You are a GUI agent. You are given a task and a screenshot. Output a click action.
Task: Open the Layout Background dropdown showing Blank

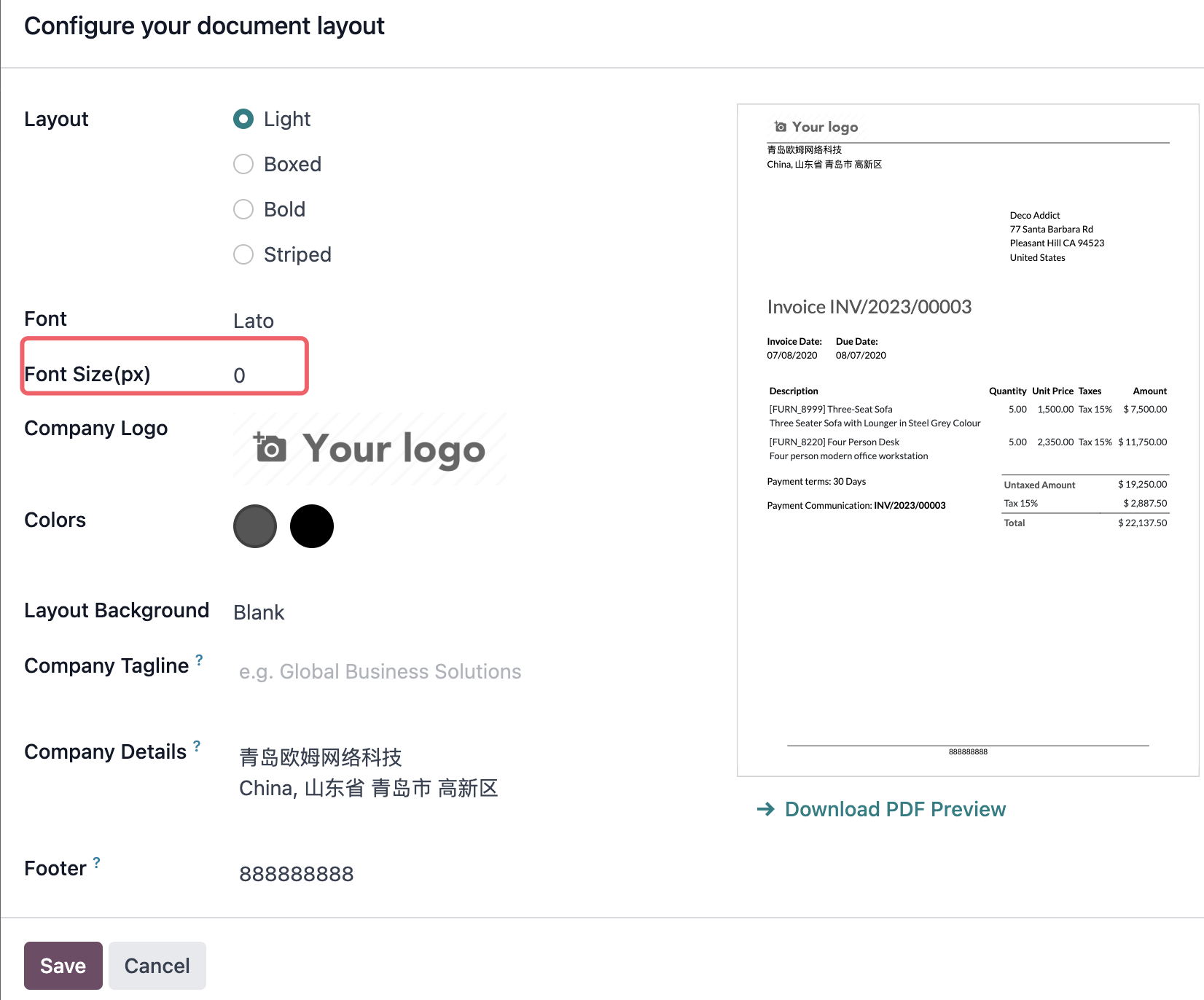[259, 612]
